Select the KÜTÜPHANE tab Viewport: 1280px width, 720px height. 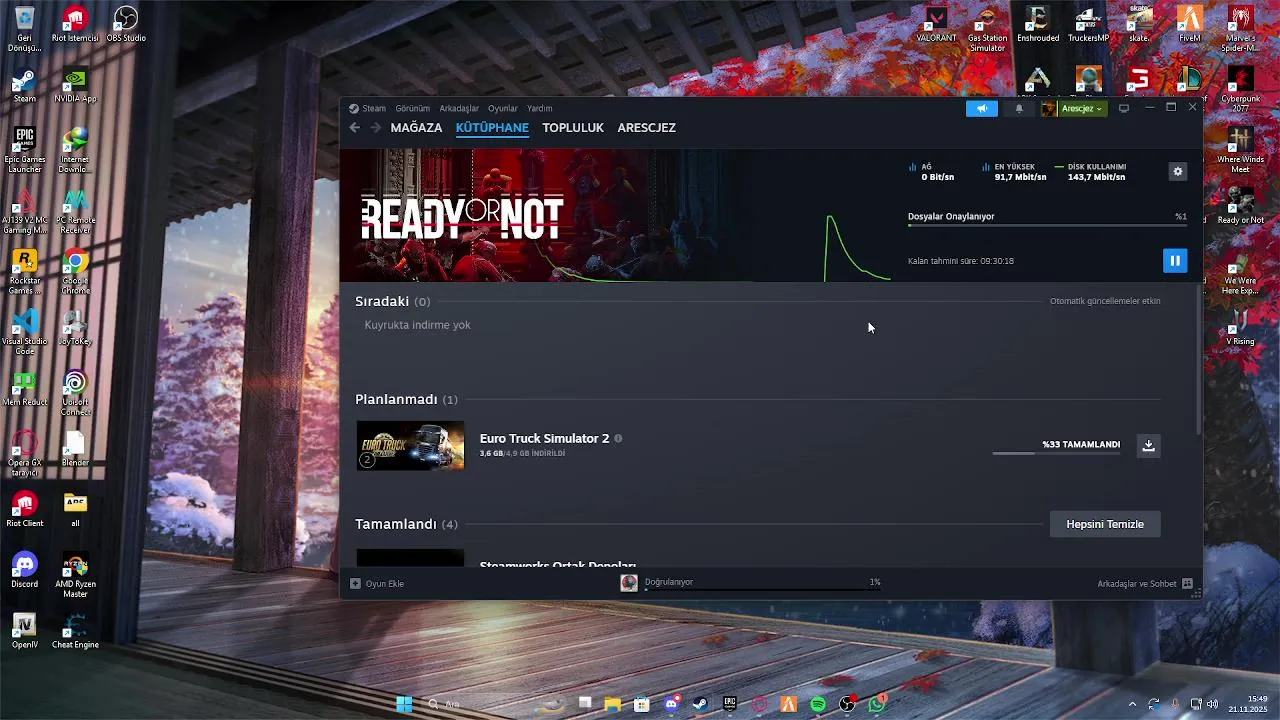492,128
